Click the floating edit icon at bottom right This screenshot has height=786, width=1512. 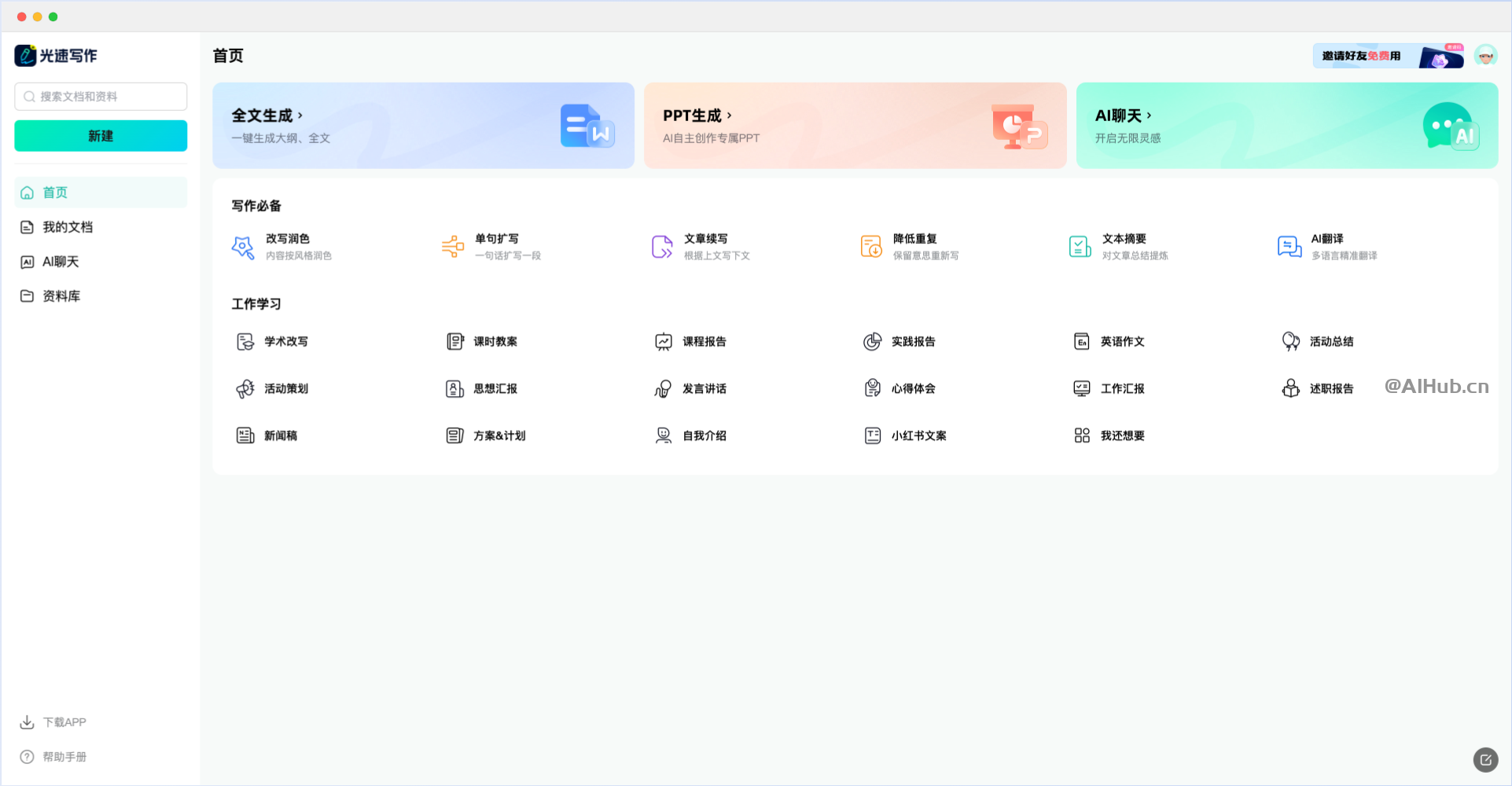coord(1484,759)
